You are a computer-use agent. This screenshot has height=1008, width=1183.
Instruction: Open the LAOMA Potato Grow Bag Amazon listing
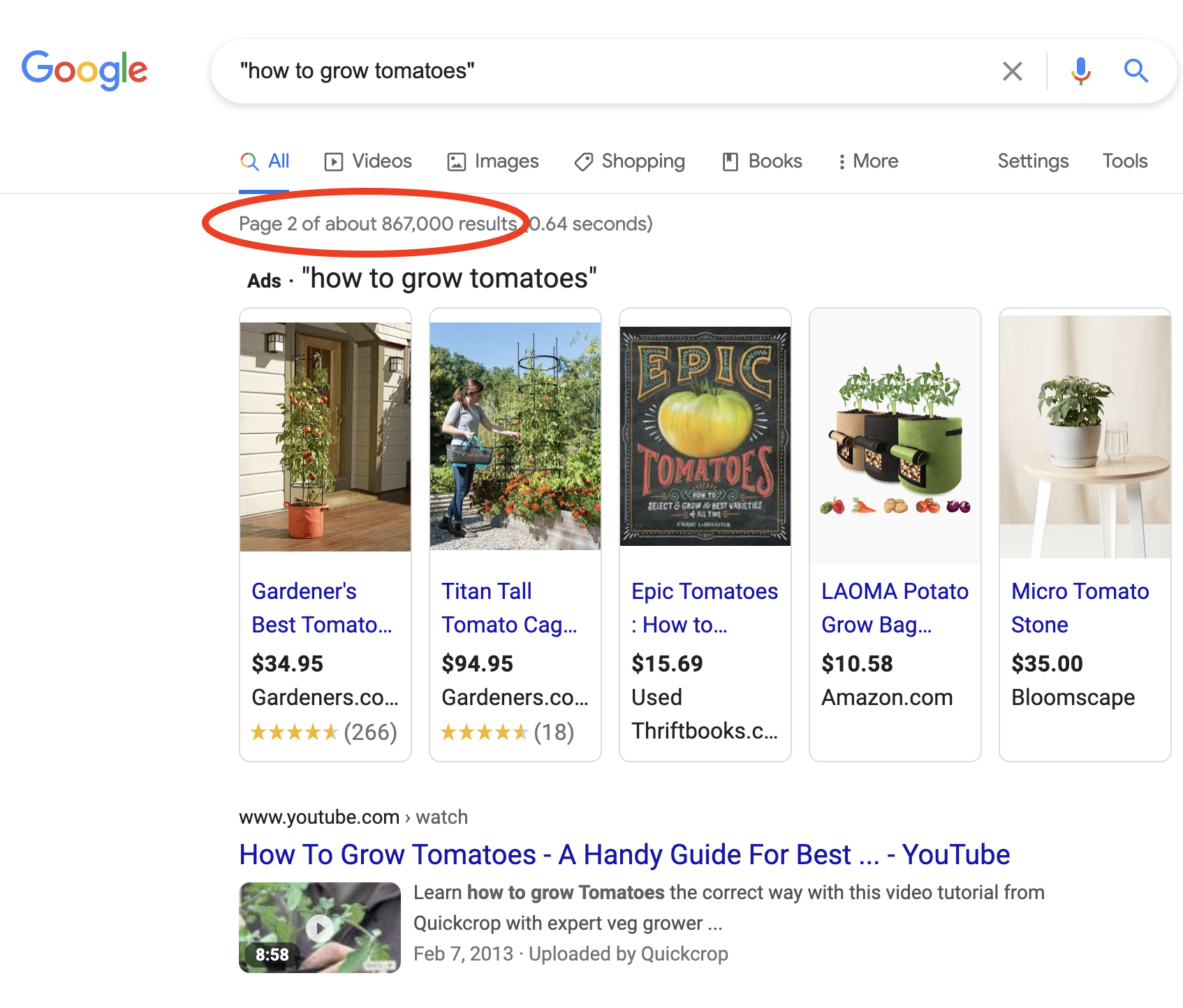click(x=895, y=608)
